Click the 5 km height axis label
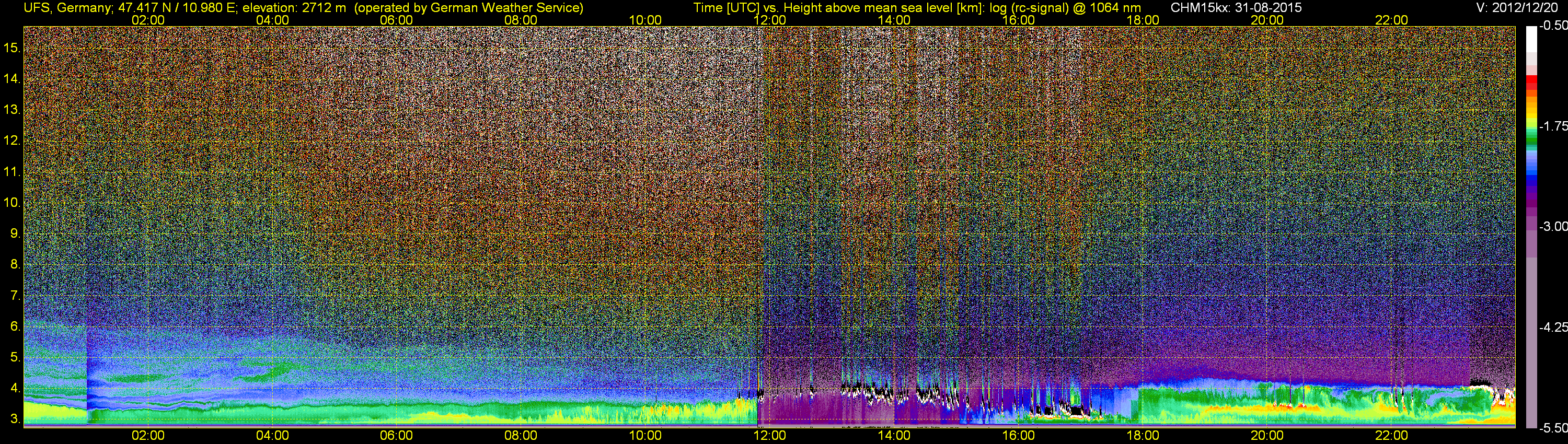This screenshot has width=1568, height=444. tap(15, 357)
